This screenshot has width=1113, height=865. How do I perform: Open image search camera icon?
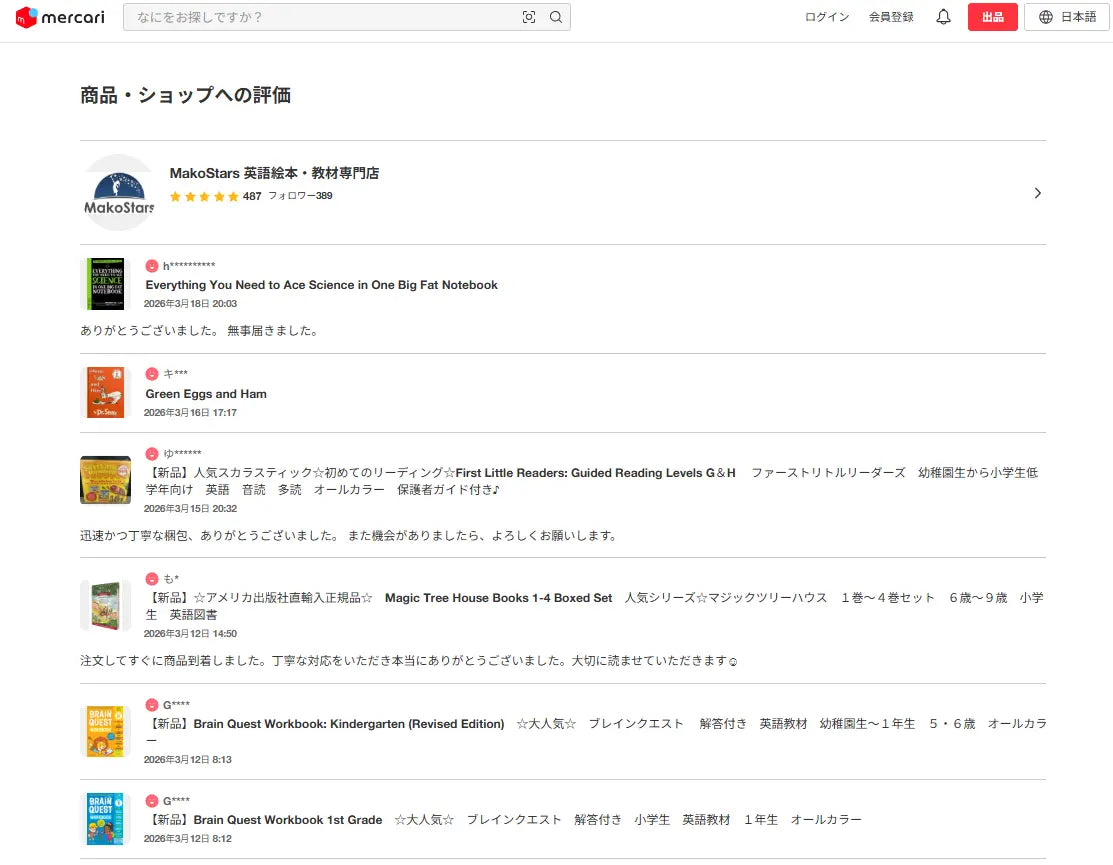tap(529, 17)
